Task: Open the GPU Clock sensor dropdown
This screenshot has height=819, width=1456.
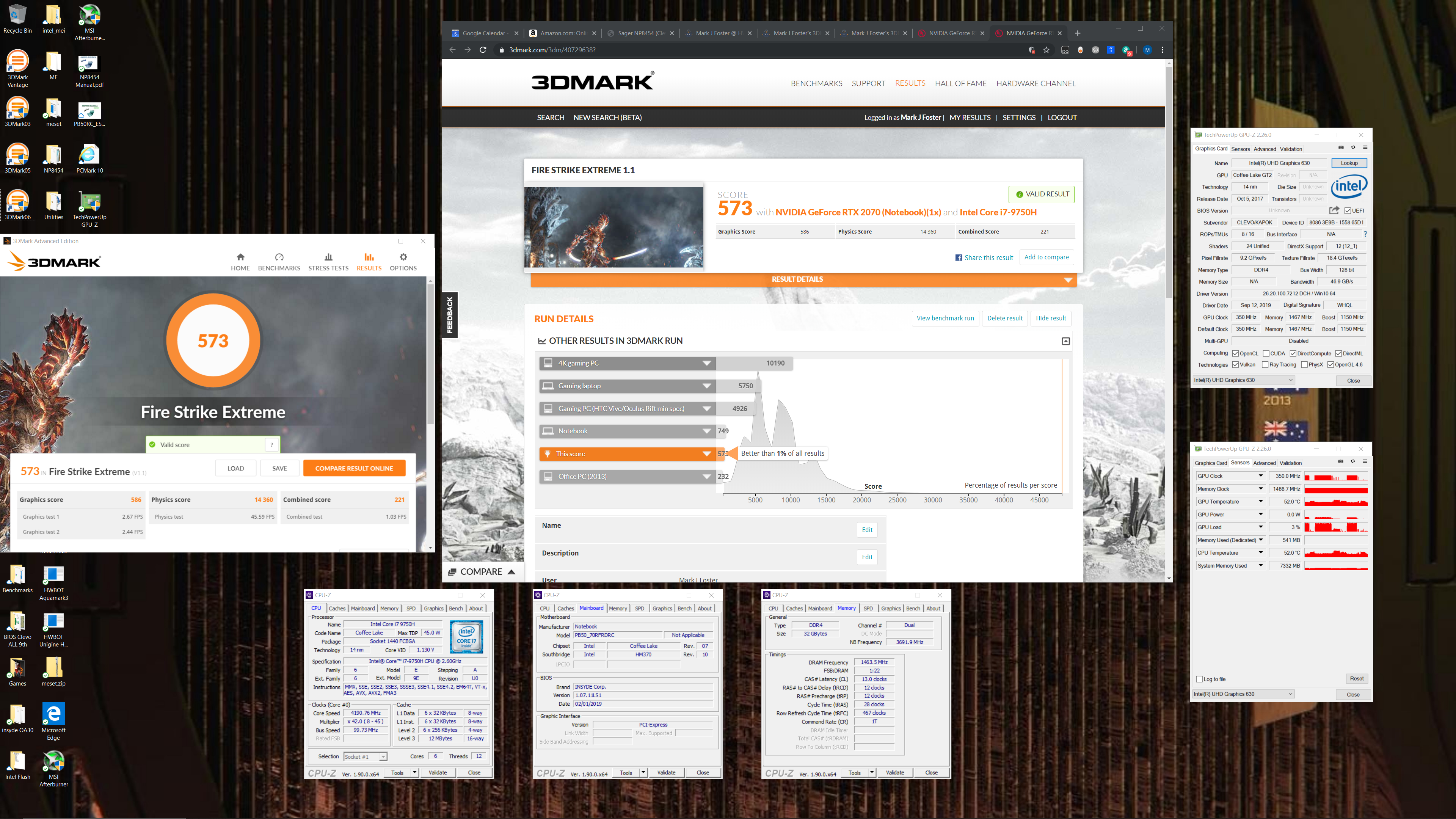Action: point(1260,476)
